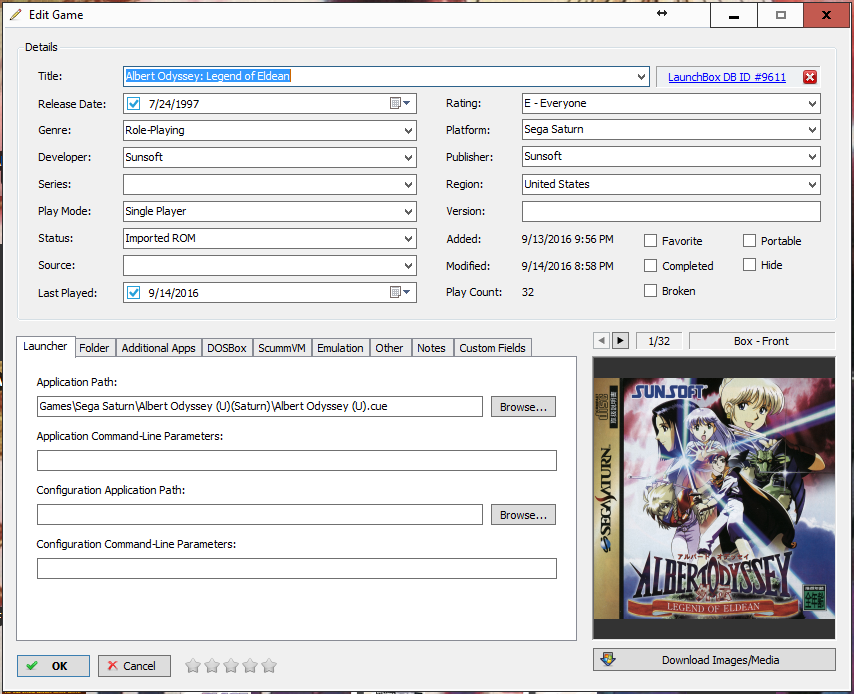The width and height of the screenshot is (854, 694).
Task: Set rating to one star
Action: point(193,666)
